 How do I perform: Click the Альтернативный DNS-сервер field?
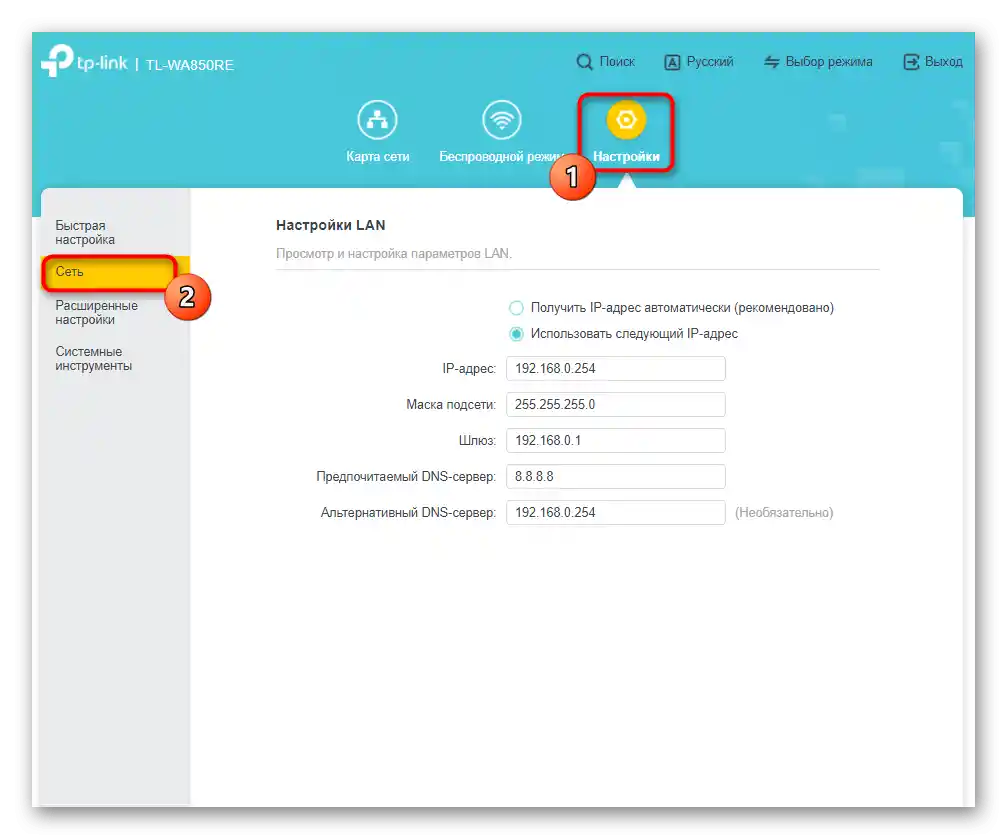pos(616,513)
